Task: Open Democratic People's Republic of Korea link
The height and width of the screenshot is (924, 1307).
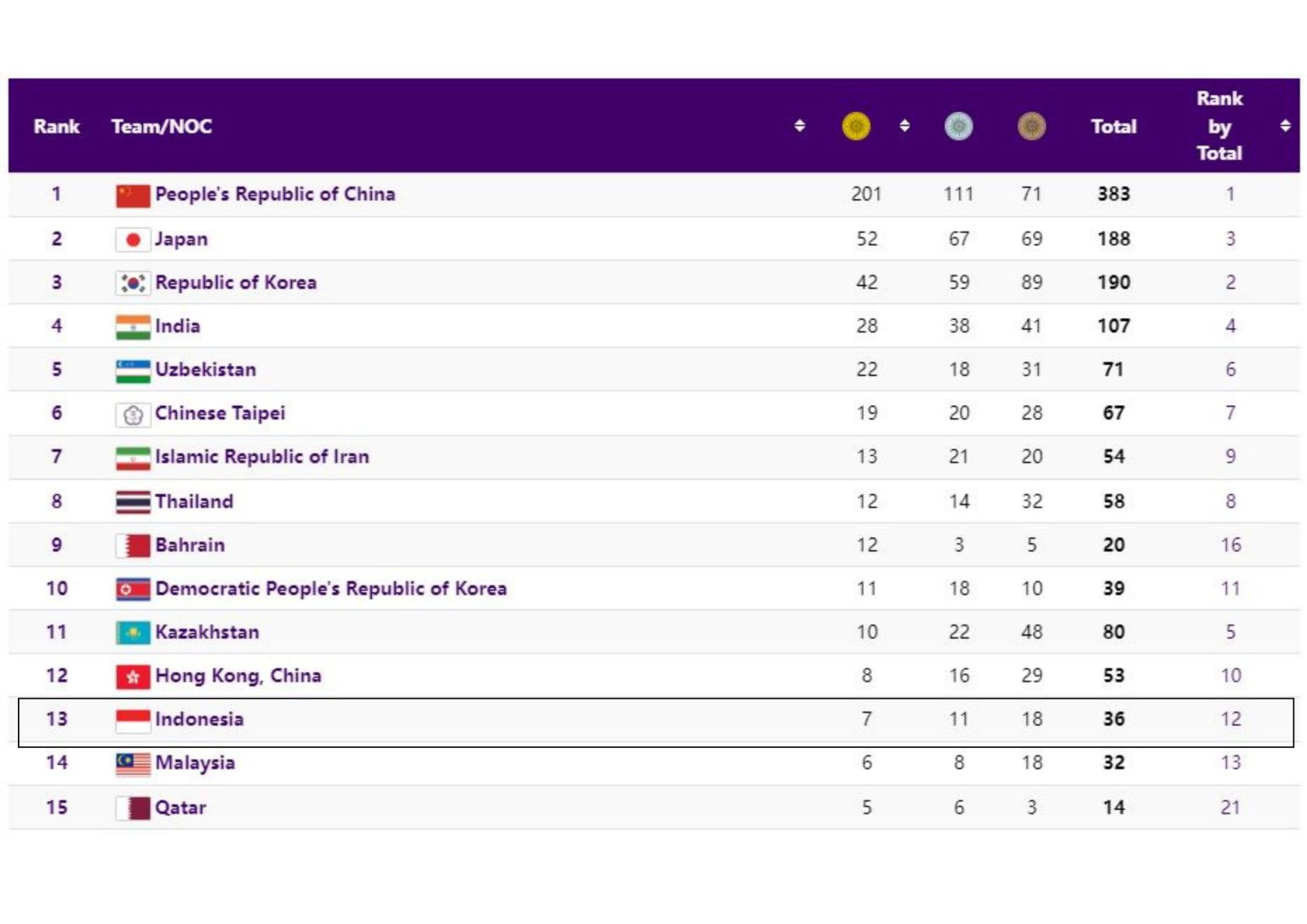Action: click(x=330, y=589)
